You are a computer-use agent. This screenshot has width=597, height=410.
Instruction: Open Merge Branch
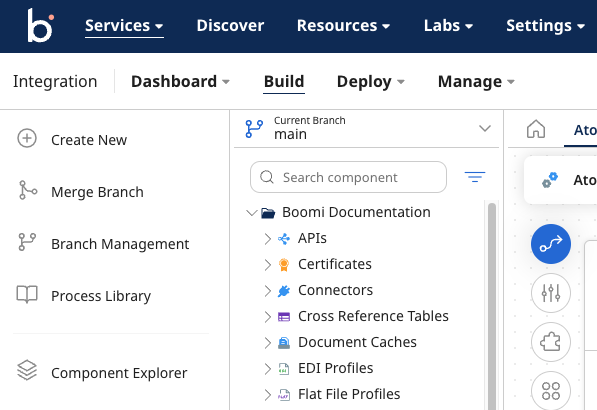97,192
